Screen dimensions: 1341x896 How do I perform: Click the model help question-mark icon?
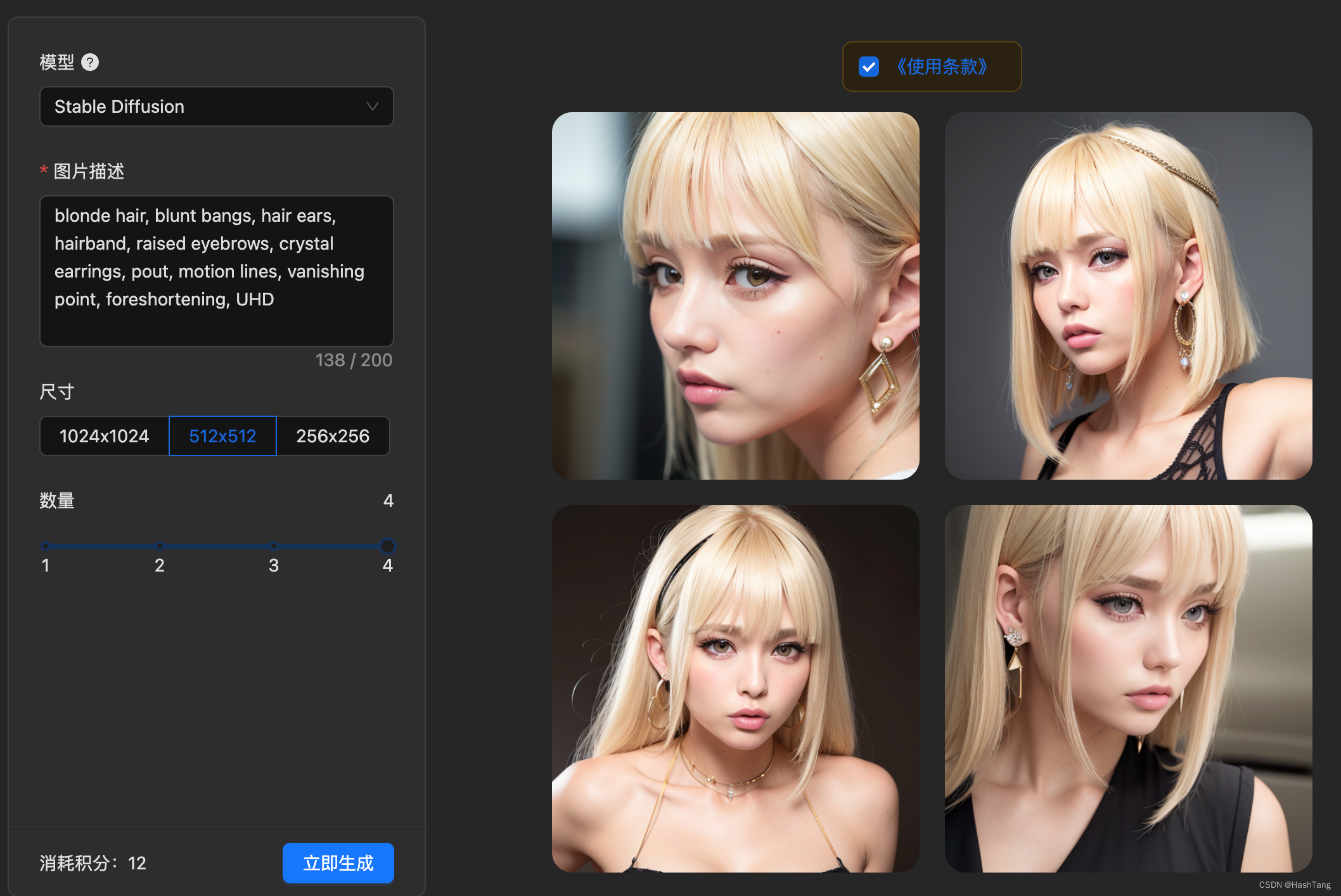click(x=90, y=62)
